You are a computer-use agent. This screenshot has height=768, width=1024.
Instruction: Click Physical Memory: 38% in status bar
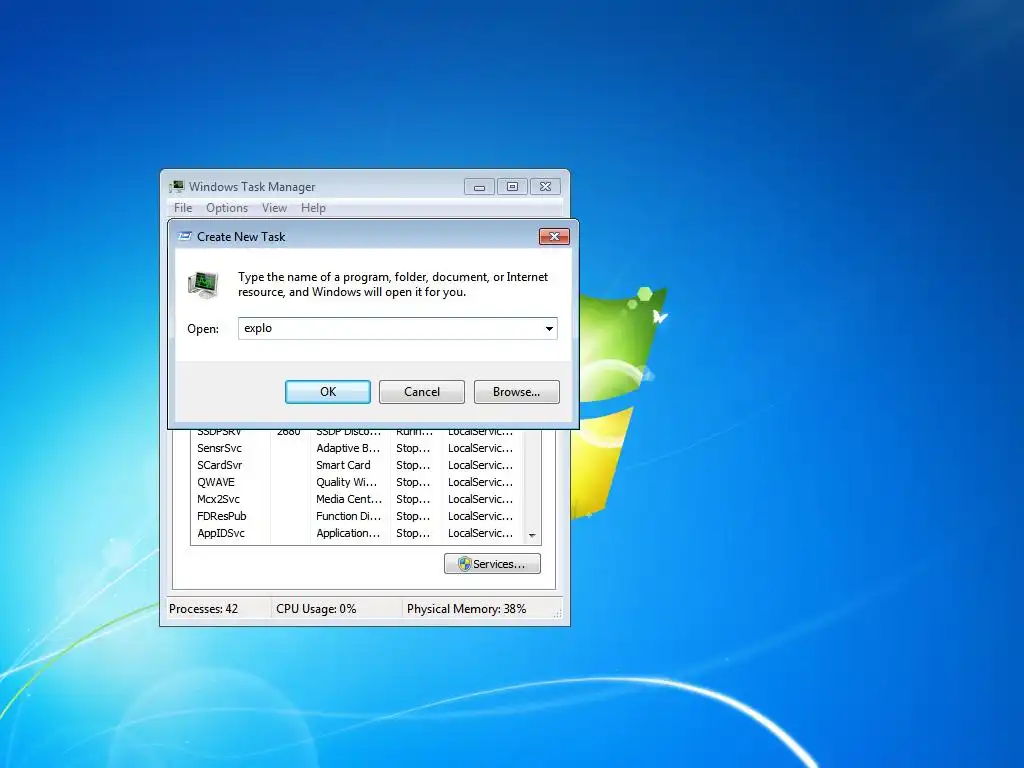pyautogui.click(x=466, y=609)
